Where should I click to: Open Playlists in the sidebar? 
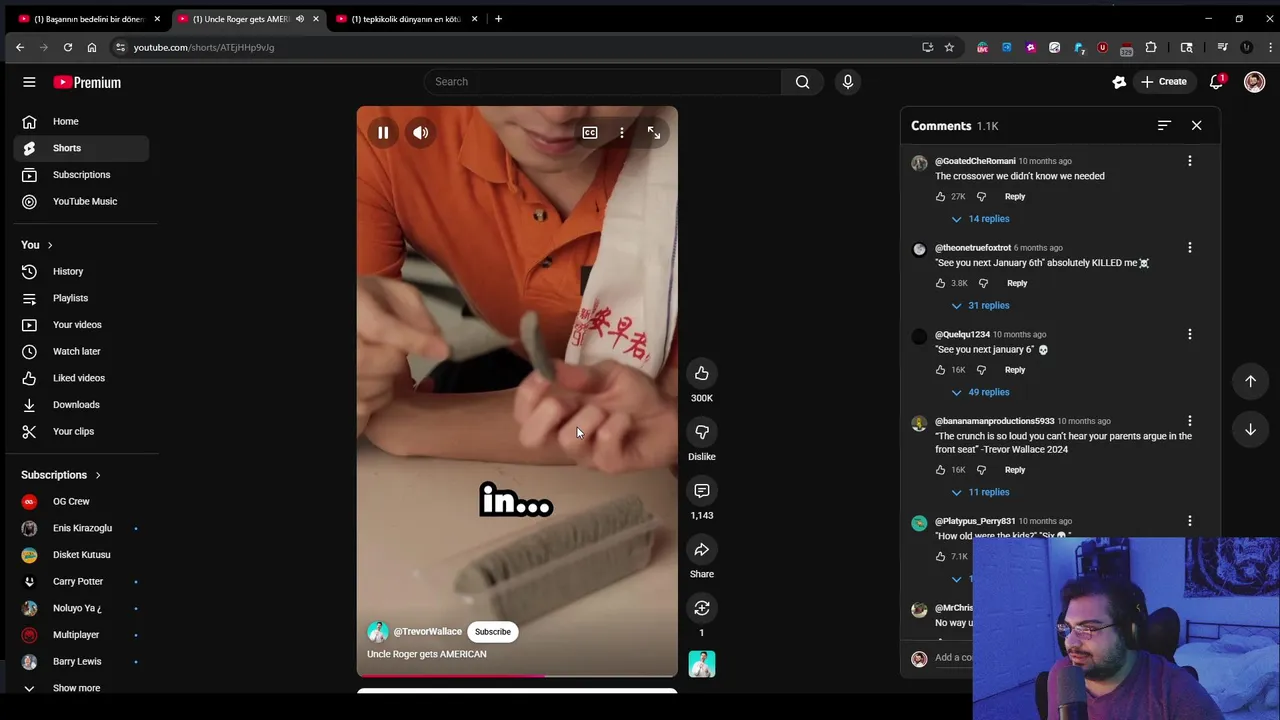(80, 298)
